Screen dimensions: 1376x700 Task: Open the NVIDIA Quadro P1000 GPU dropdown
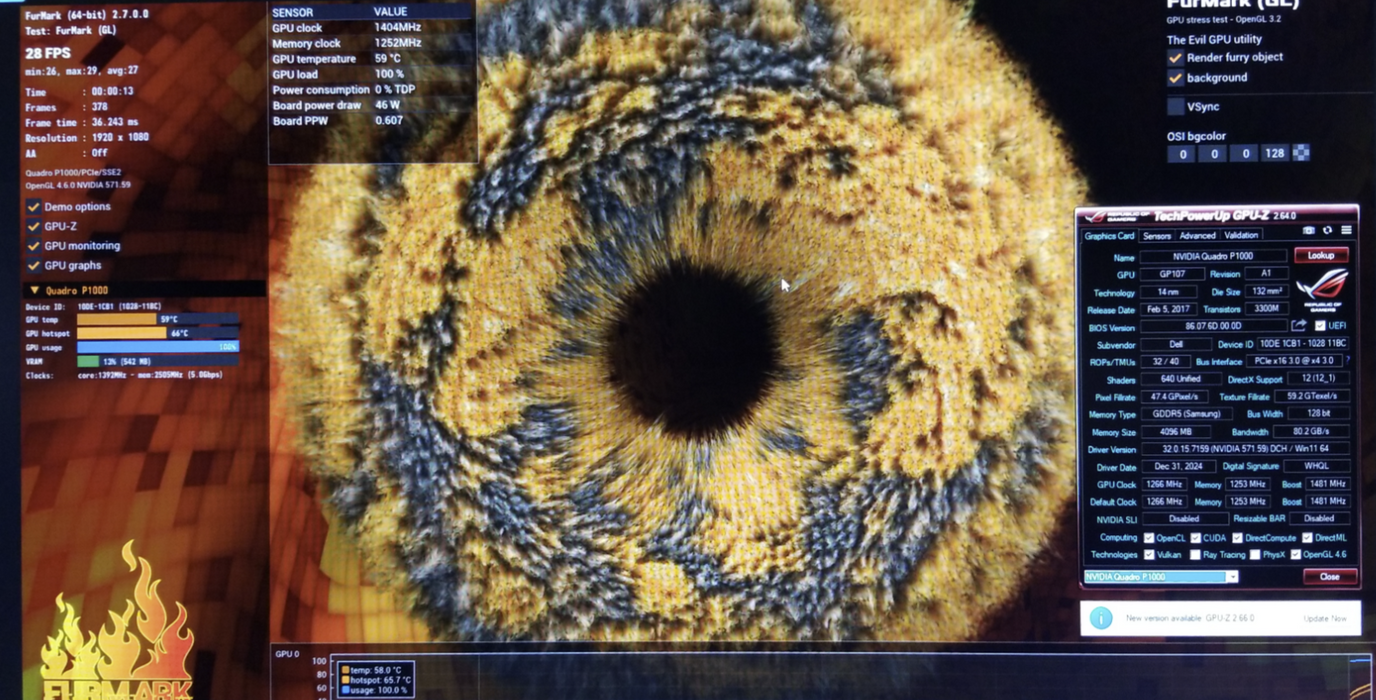(x=1232, y=577)
